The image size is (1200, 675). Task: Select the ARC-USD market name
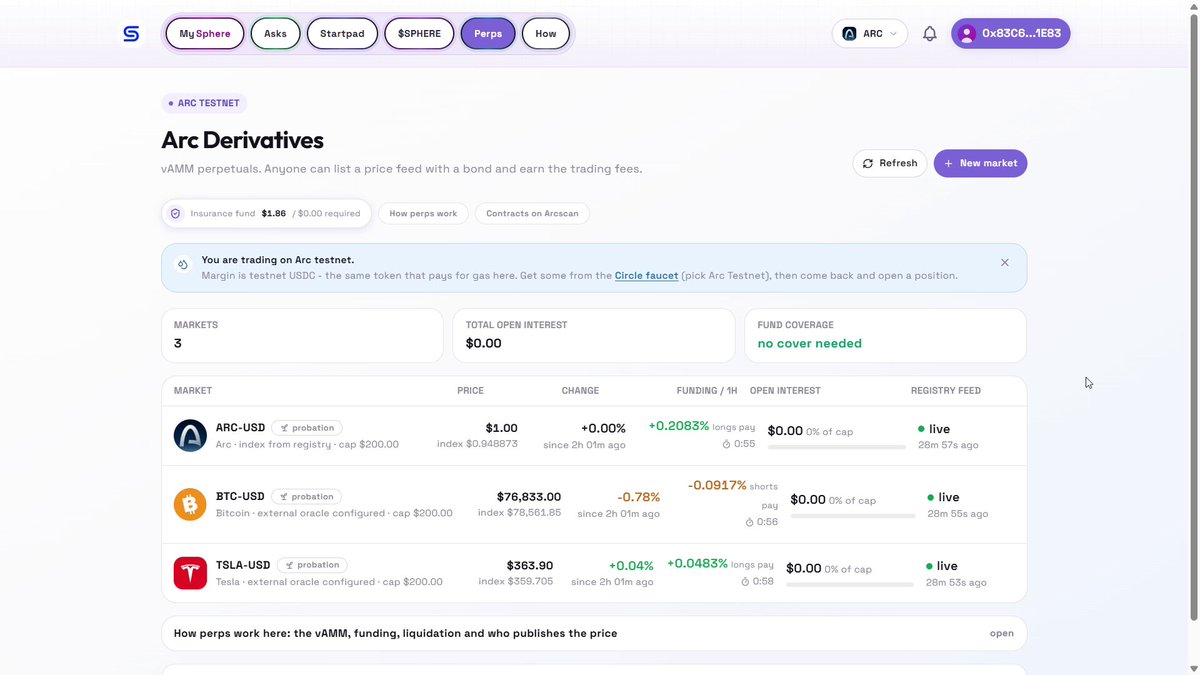[240, 427]
